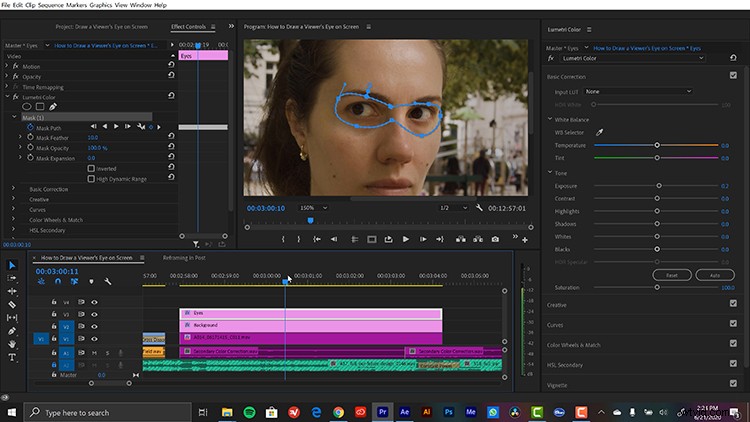Toggle Vignette section checkbox
This screenshot has width=750, height=422.
(733, 383)
